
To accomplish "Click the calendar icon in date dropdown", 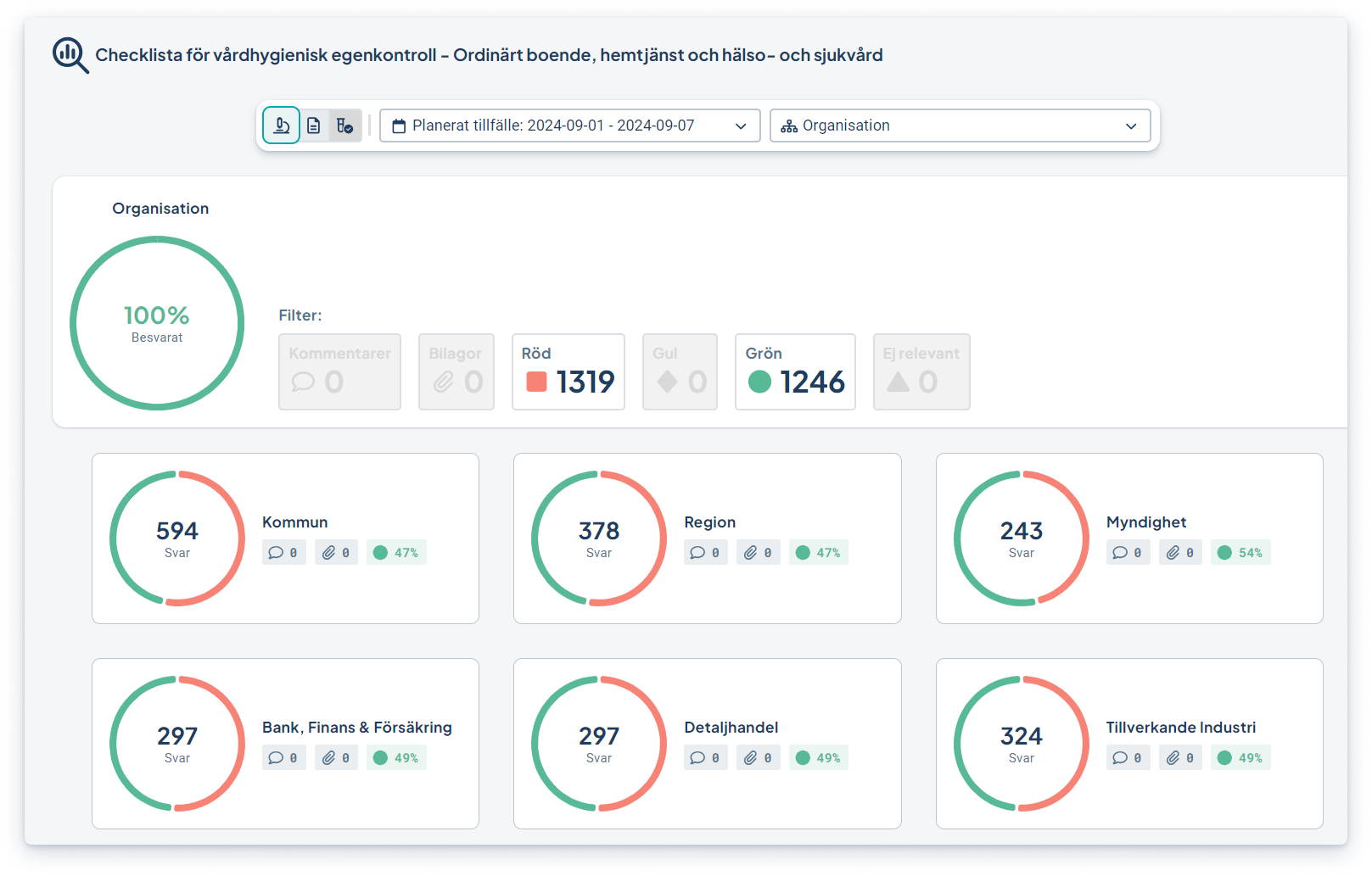I will click(399, 126).
